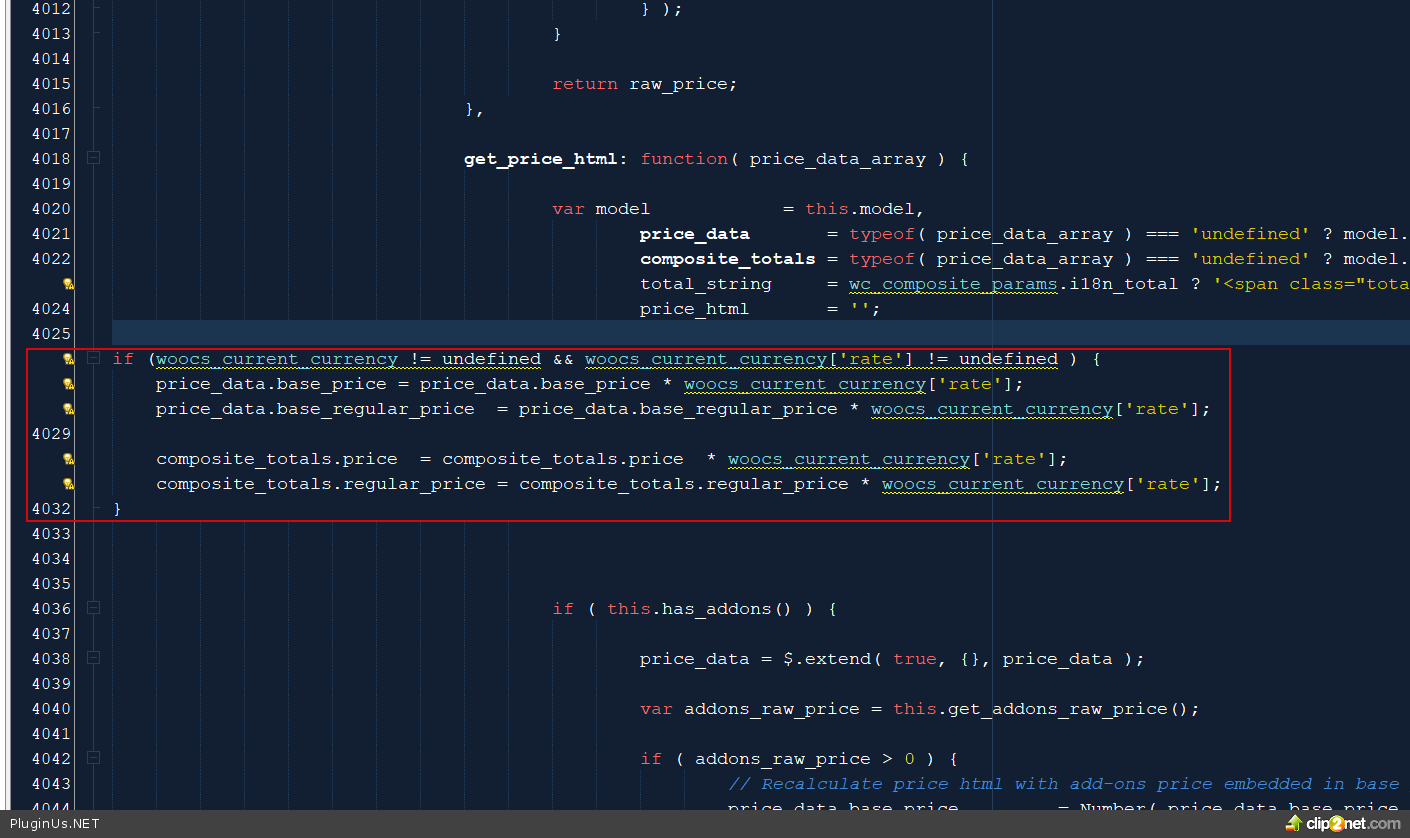
Task: Click hint lightbulb on the 'if (woocs_current_currency' line
Action: click(x=68, y=359)
